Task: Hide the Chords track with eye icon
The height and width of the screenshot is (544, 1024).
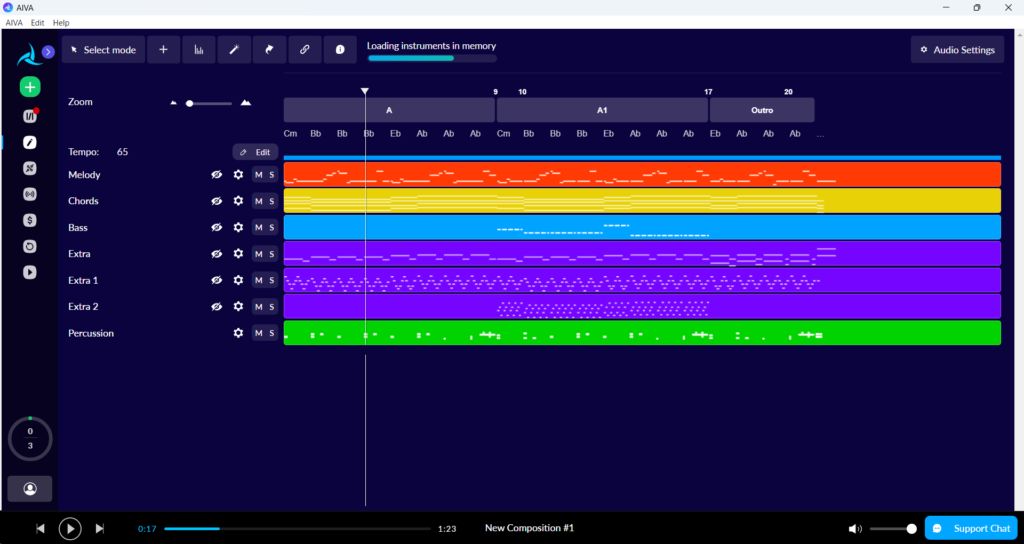Action: click(217, 201)
